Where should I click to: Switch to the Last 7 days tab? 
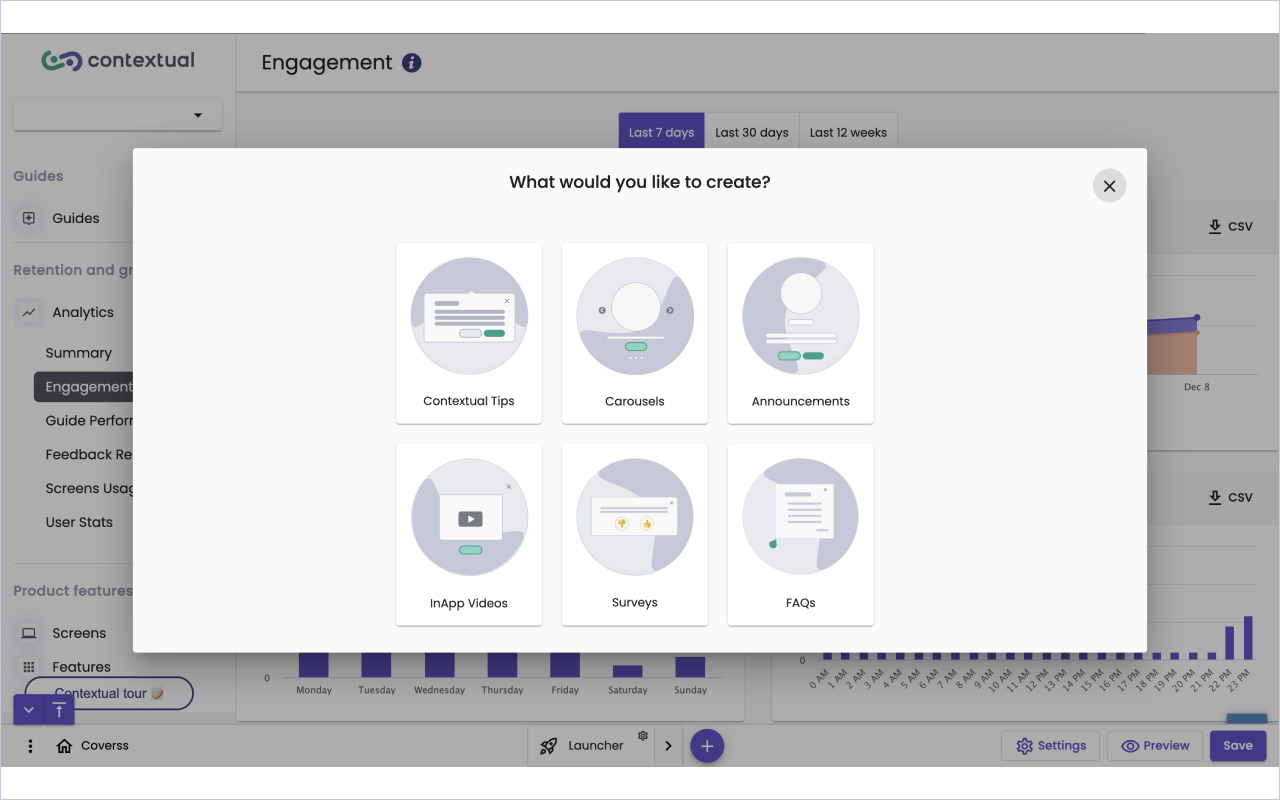tap(661, 132)
